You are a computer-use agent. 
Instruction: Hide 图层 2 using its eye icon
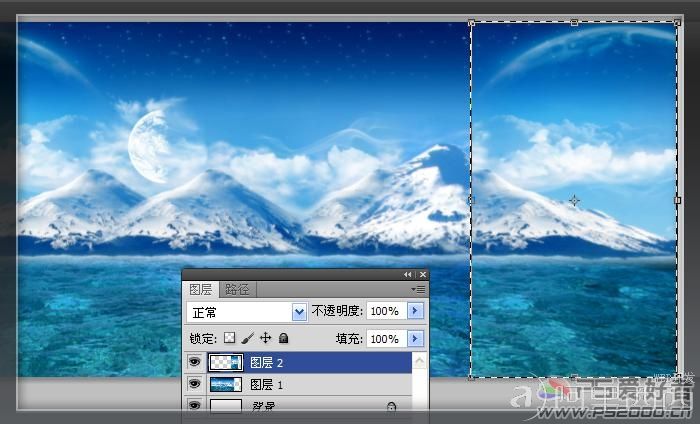tap(194, 362)
